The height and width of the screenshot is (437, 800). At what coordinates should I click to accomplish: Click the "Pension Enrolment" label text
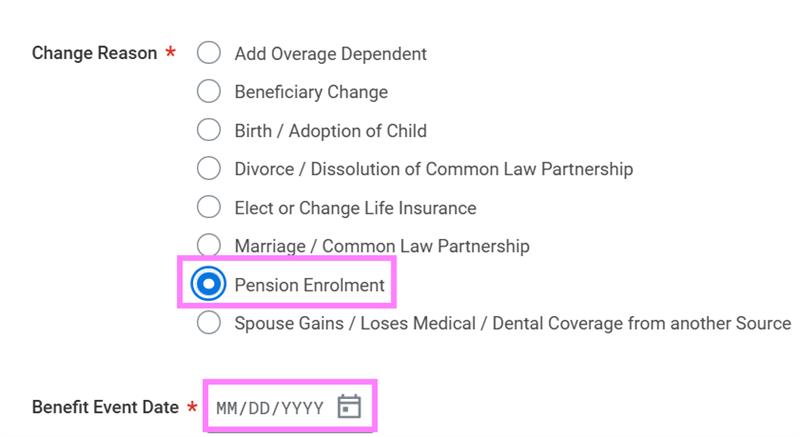[x=309, y=285]
